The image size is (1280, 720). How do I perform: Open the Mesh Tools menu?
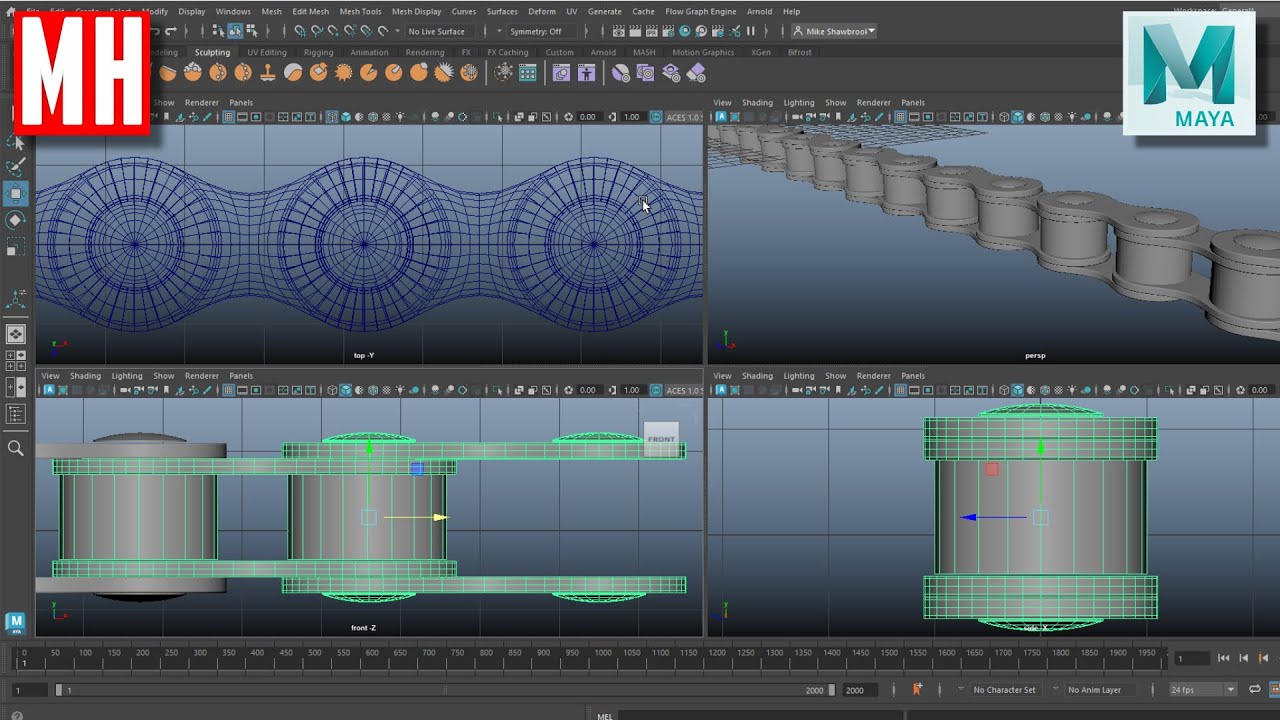[x=360, y=11]
